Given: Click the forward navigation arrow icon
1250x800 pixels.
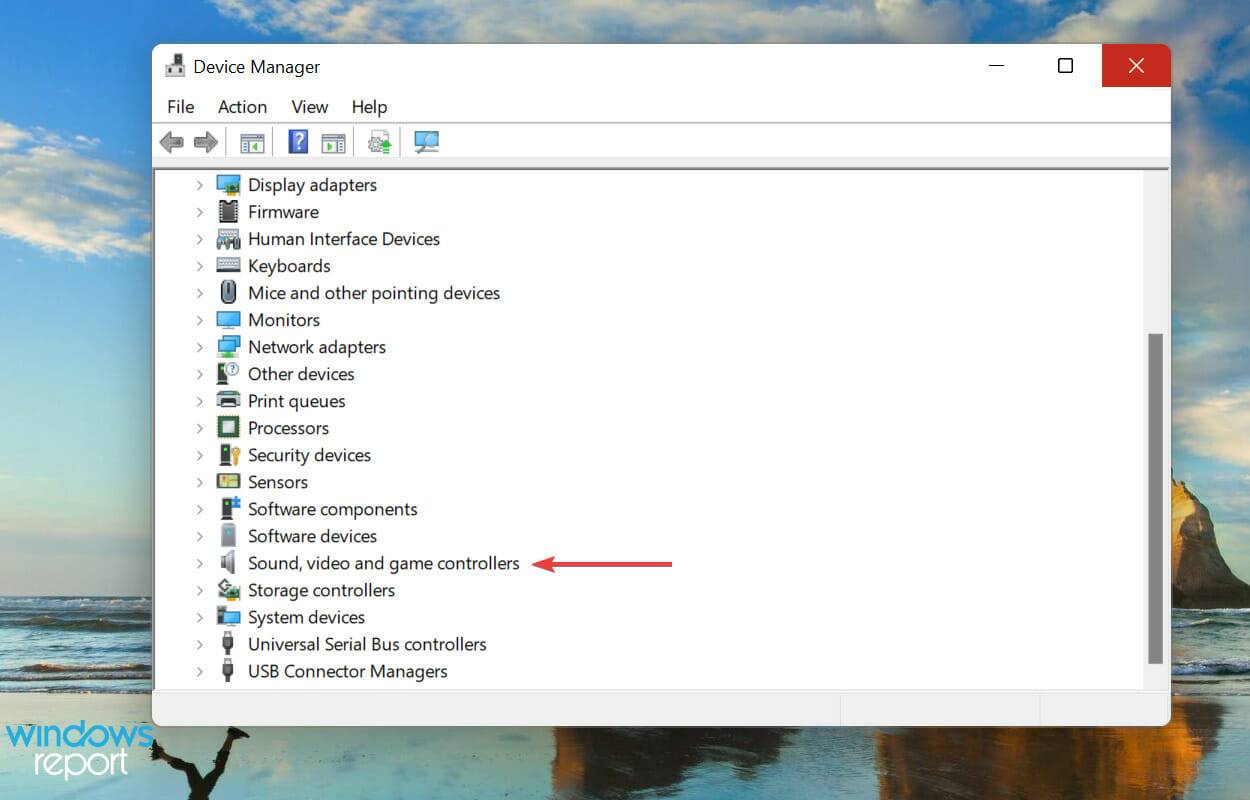Looking at the screenshot, I should [206, 141].
